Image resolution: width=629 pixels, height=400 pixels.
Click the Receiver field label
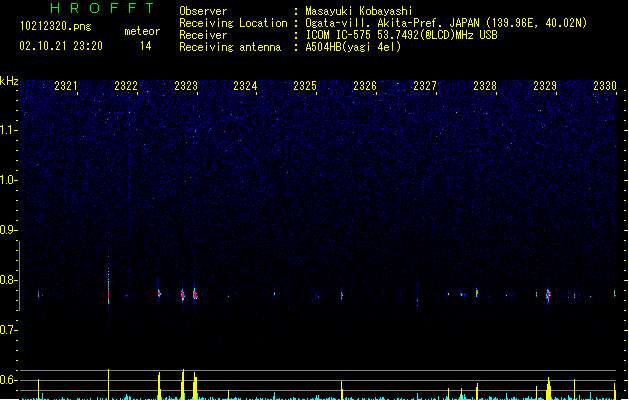(x=203, y=35)
